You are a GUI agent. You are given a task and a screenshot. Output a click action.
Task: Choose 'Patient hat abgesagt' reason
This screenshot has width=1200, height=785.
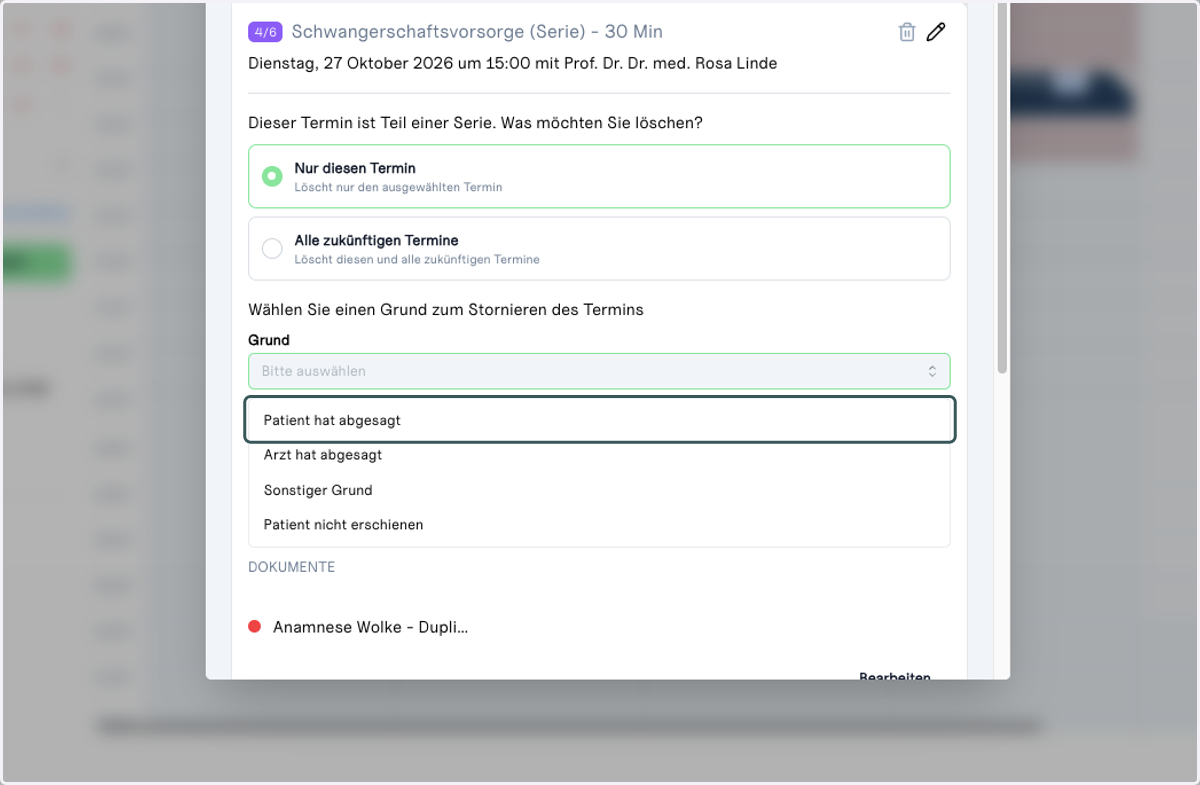pyautogui.click(x=600, y=420)
